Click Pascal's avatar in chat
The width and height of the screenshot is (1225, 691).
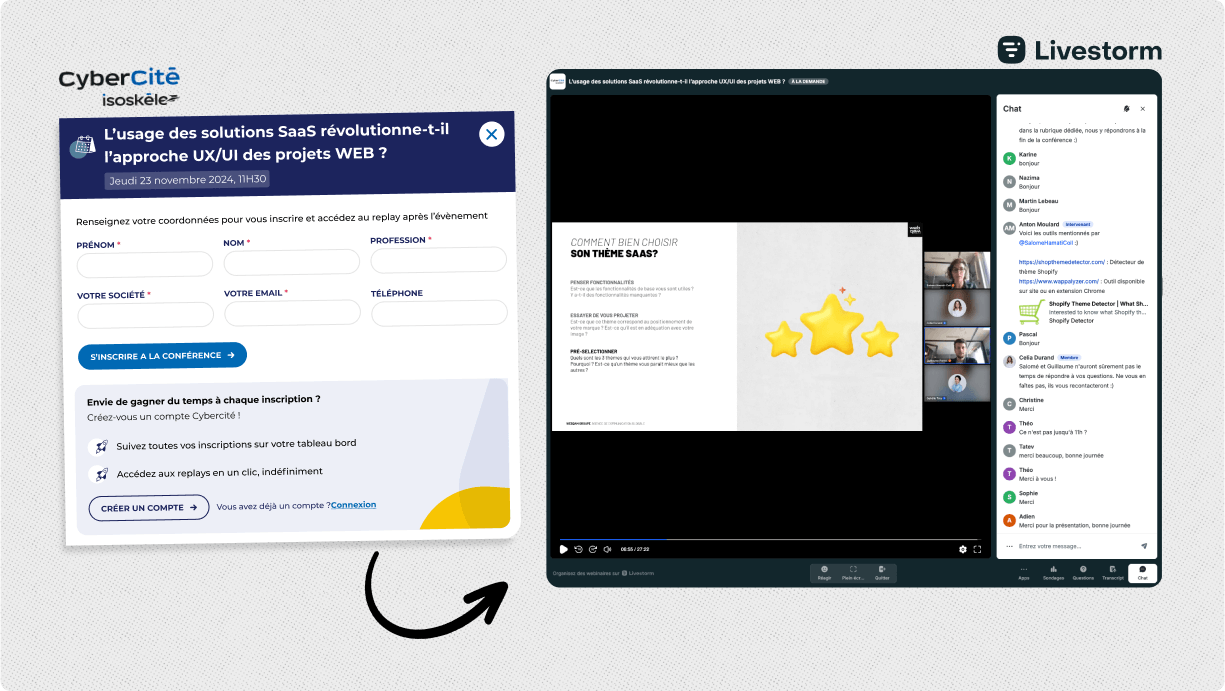point(1009,338)
